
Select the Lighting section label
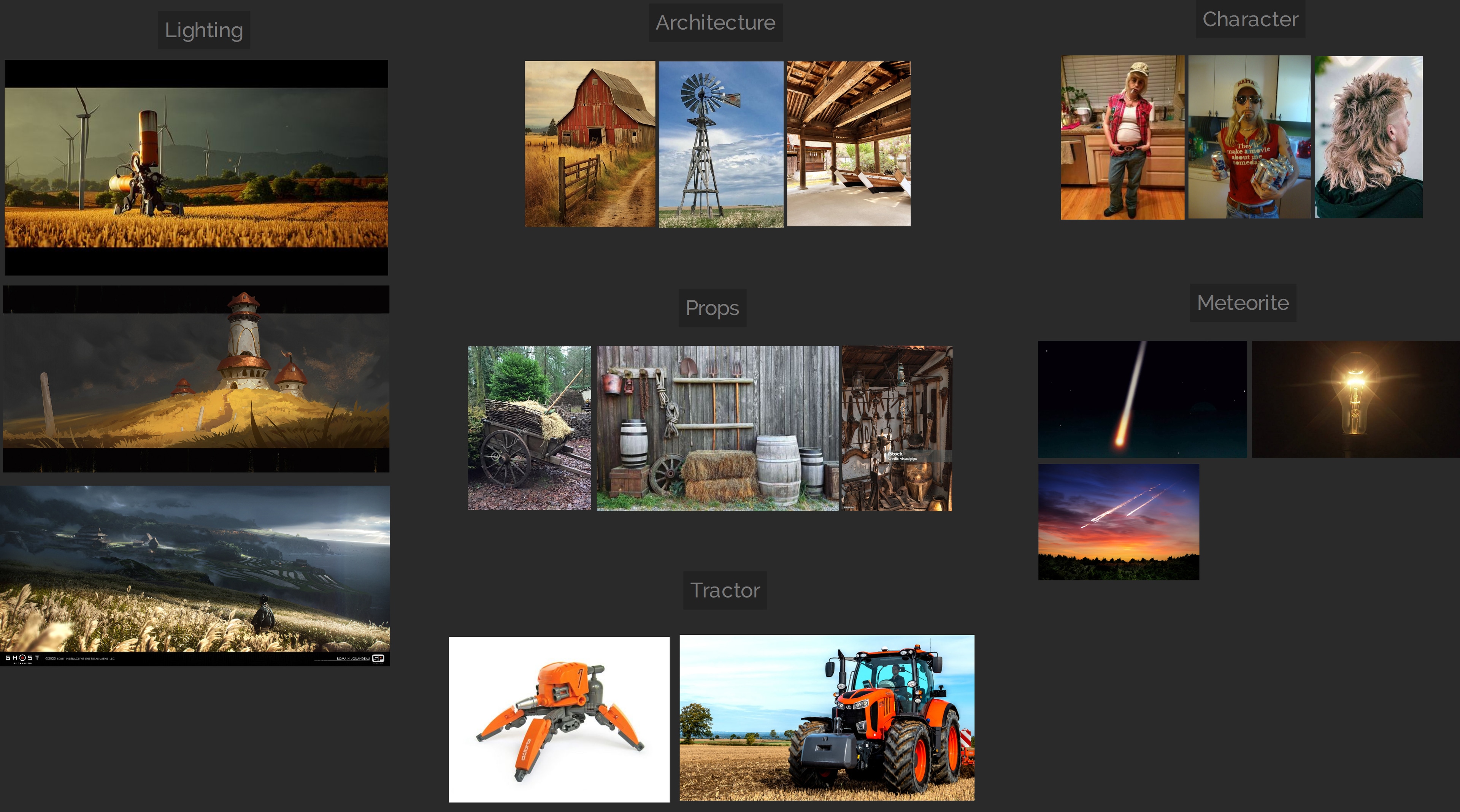pos(203,30)
